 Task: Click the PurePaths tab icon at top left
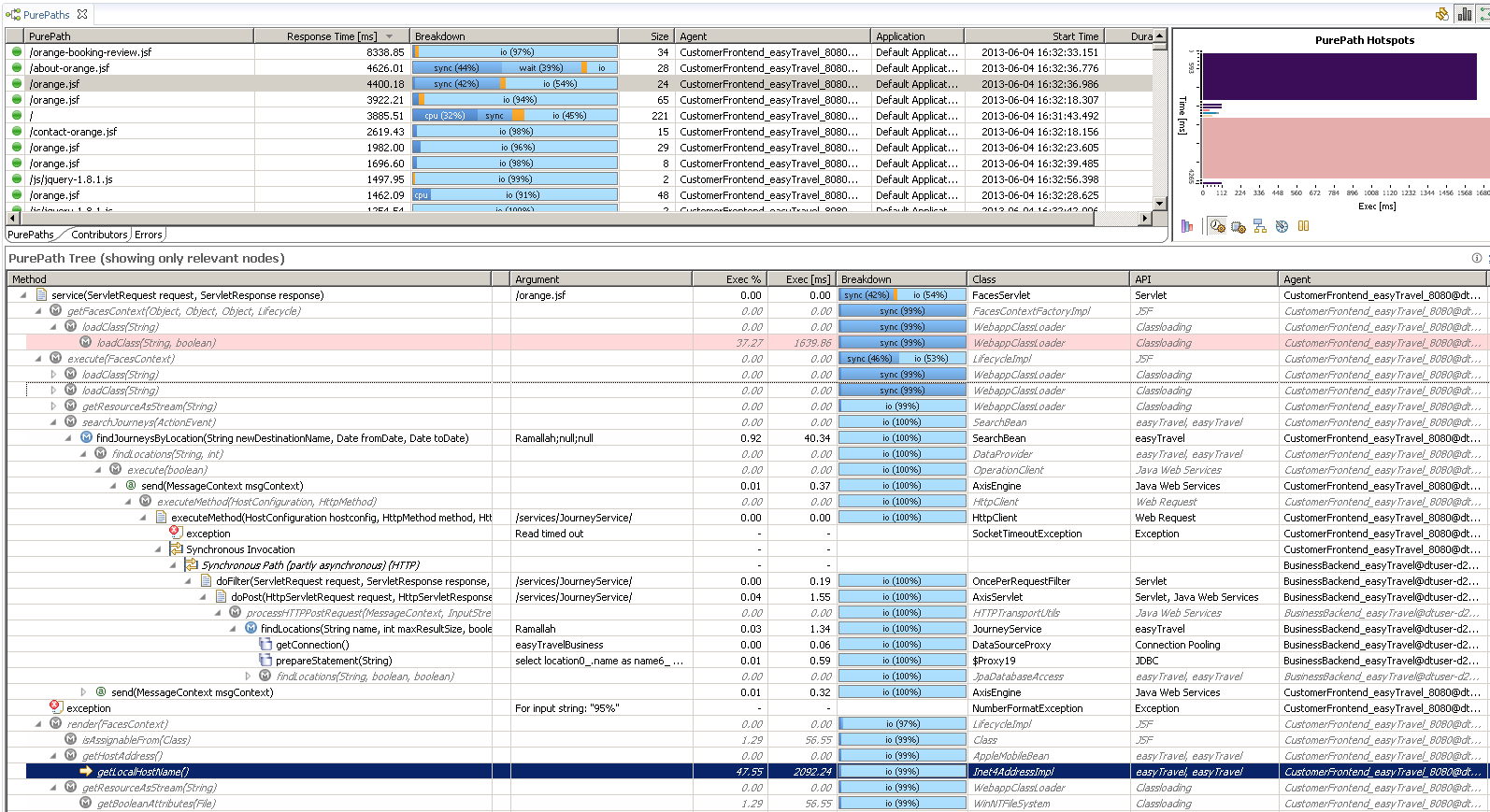[x=13, y=14]
